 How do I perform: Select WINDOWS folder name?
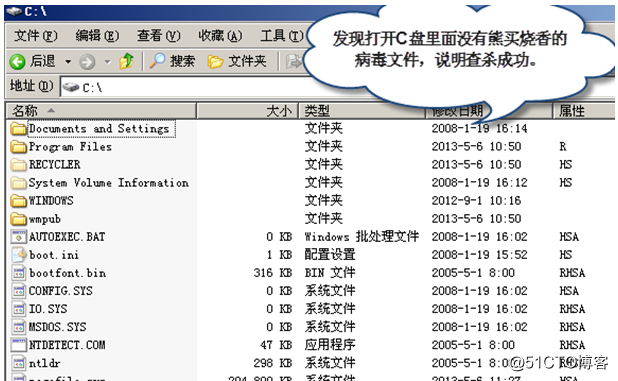click(x=51, y=201)
